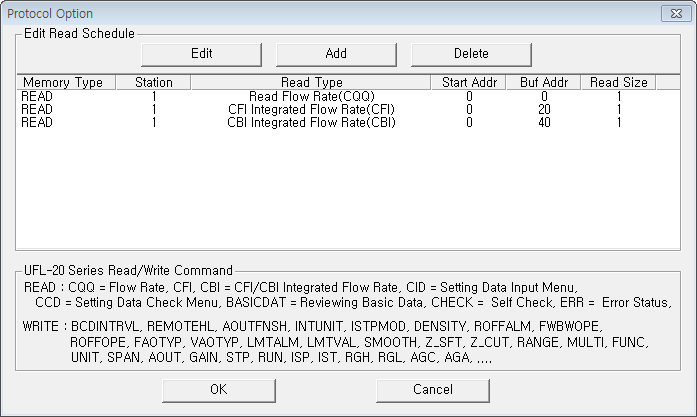Click the Edit button
Image resolution: width=697 pixels, height=417 pixels.
click(x=201, y=54)
